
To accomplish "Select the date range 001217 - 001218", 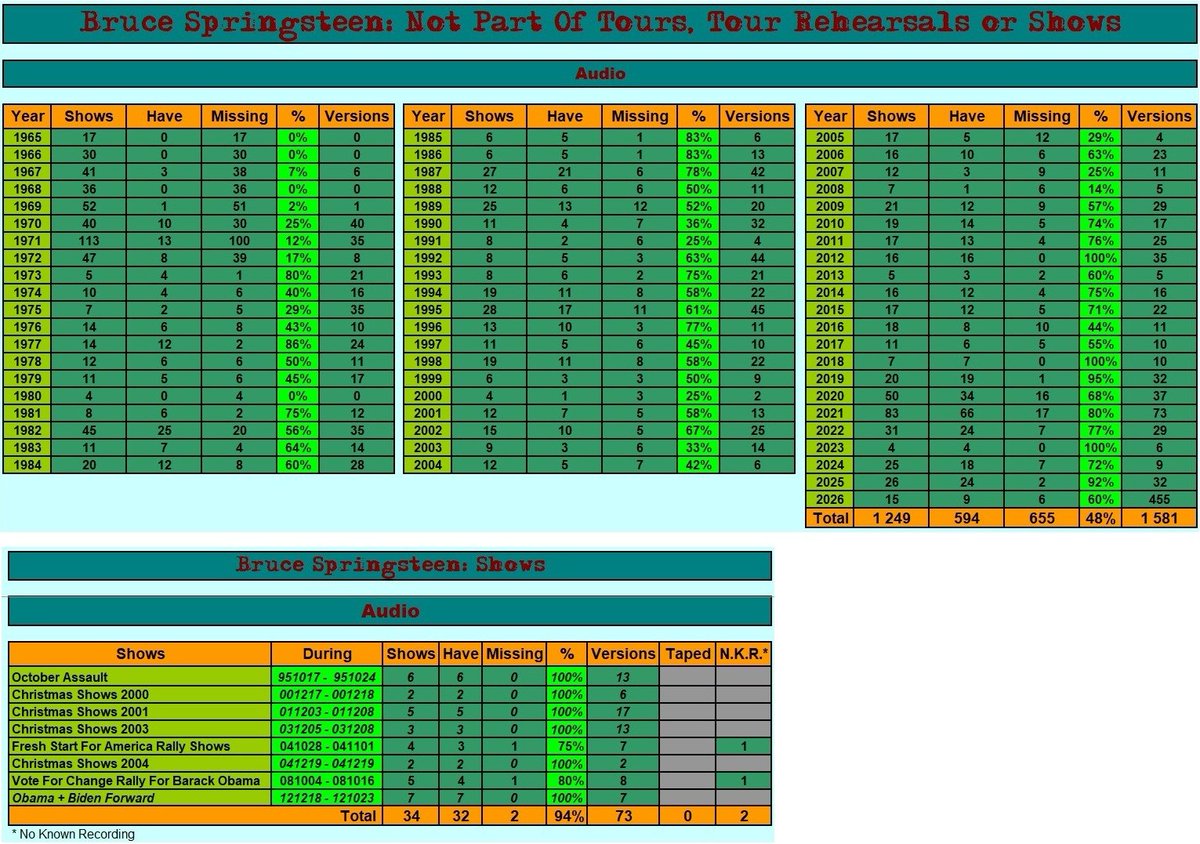I will coord(327,694).
